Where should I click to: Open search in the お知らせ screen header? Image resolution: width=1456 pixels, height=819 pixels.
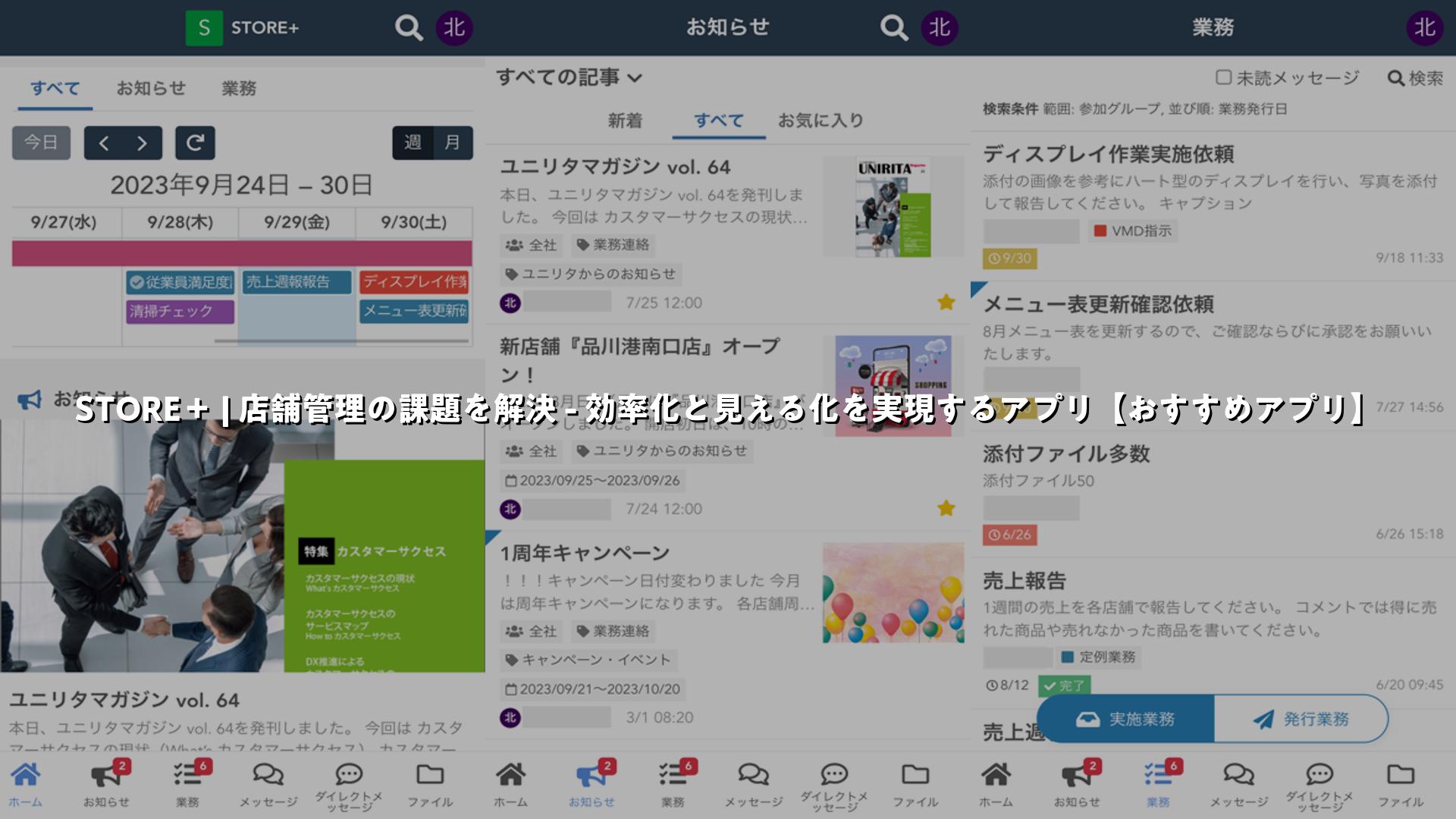click(x=894, y=28)
